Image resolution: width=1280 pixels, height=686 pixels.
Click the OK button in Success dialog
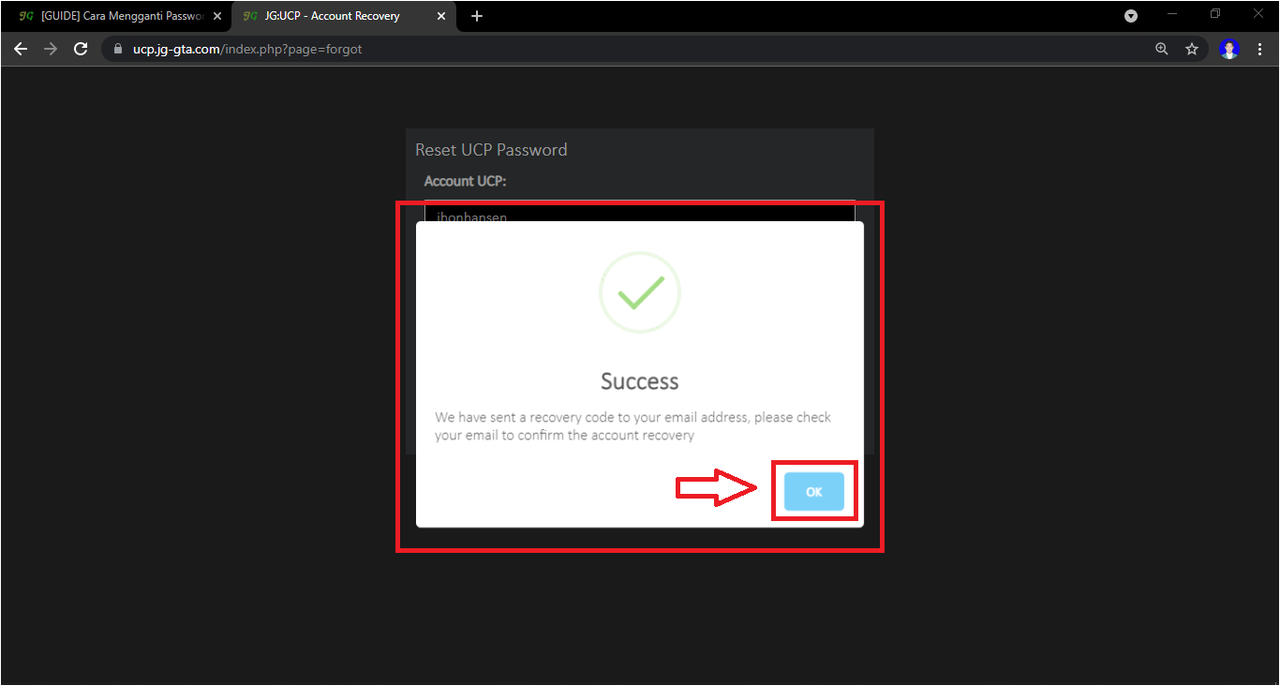(x=814, y=491)
